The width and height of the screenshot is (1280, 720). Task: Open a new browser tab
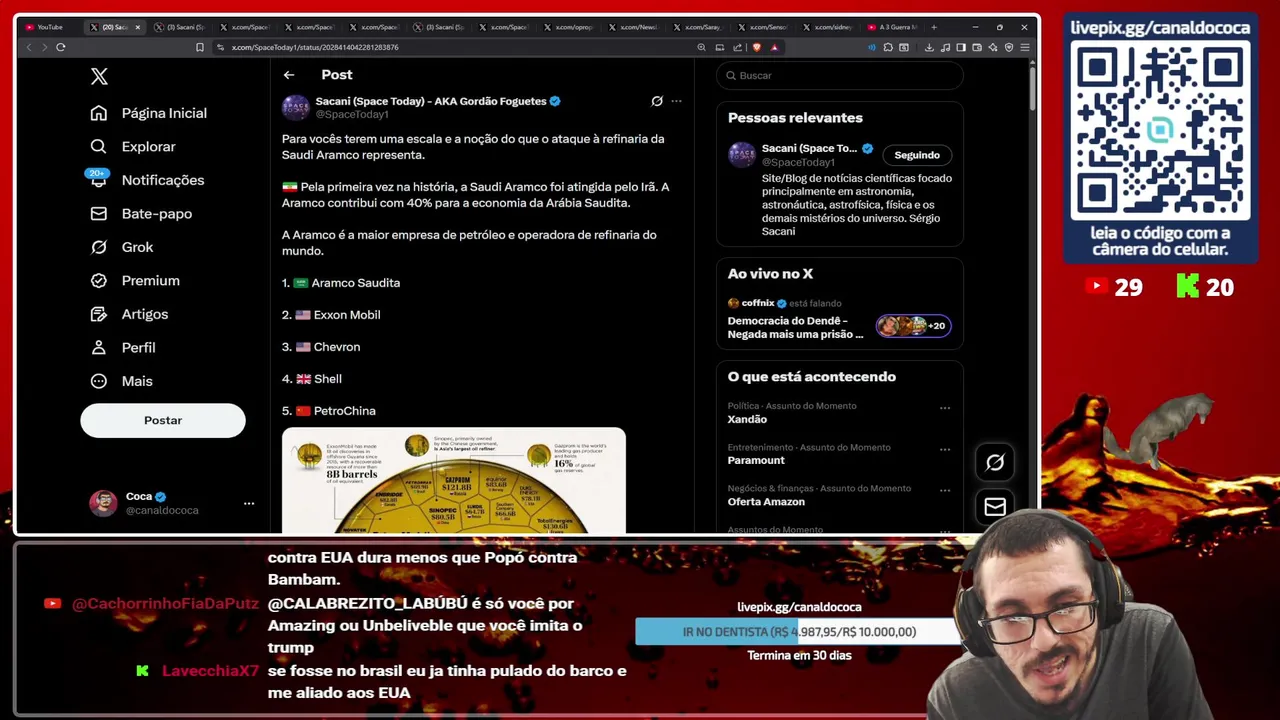(x=934, y=27)
